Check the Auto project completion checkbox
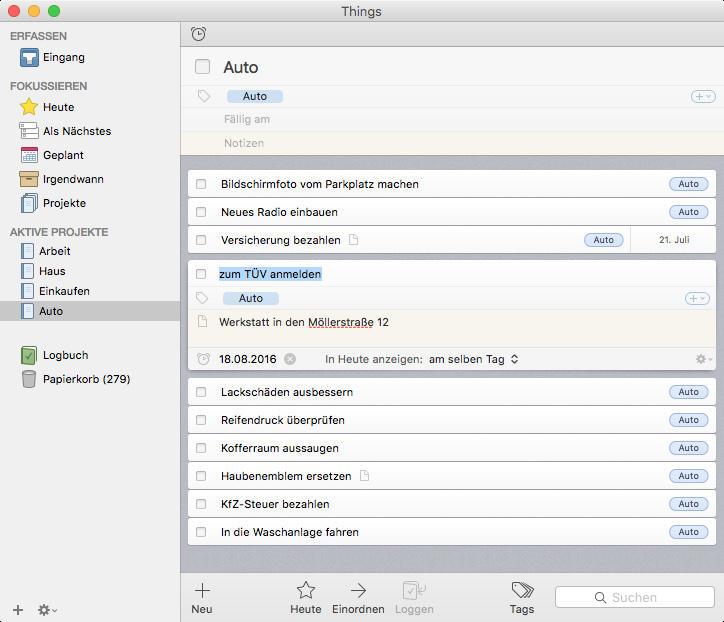 (202, 66)
